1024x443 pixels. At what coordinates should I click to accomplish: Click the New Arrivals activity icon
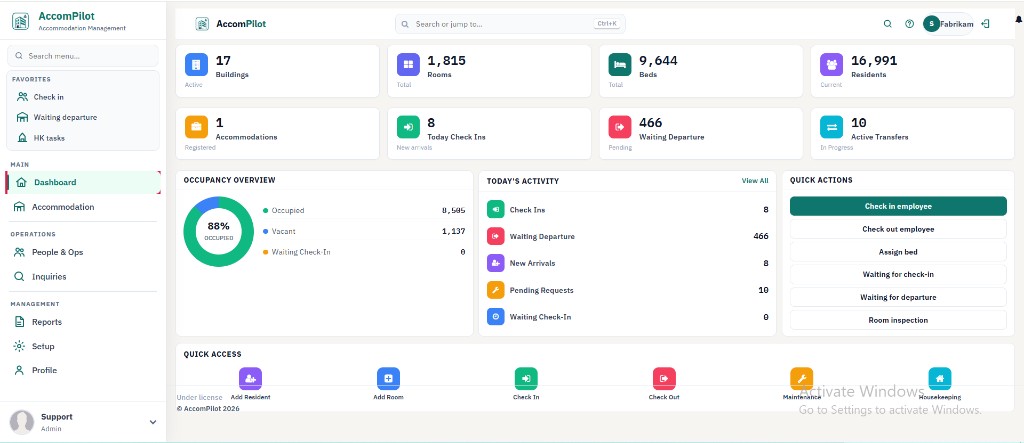(x=496, y=263)
